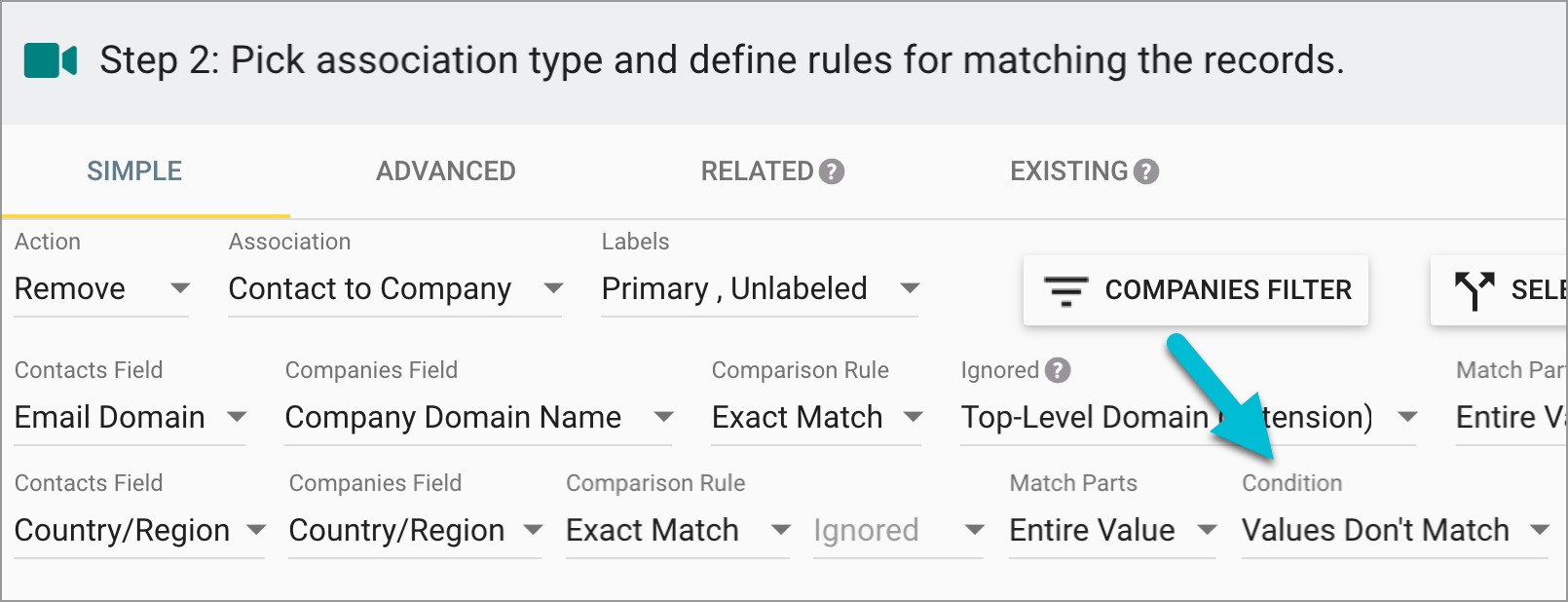Click help icon next to RELATED tab
The height and width of the screenshot is (602, 1568).
pyautogui.click(x=832, y=171)
